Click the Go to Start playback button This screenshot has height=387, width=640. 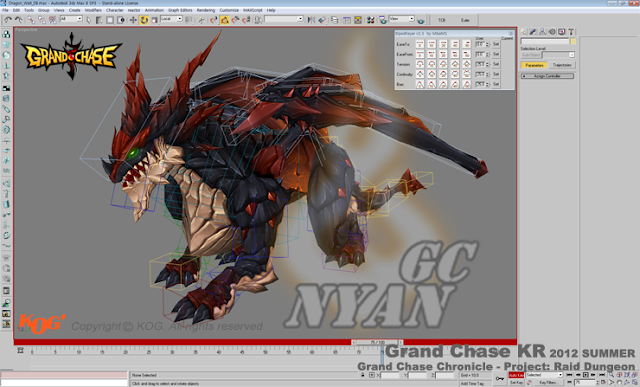coord(569,375)
